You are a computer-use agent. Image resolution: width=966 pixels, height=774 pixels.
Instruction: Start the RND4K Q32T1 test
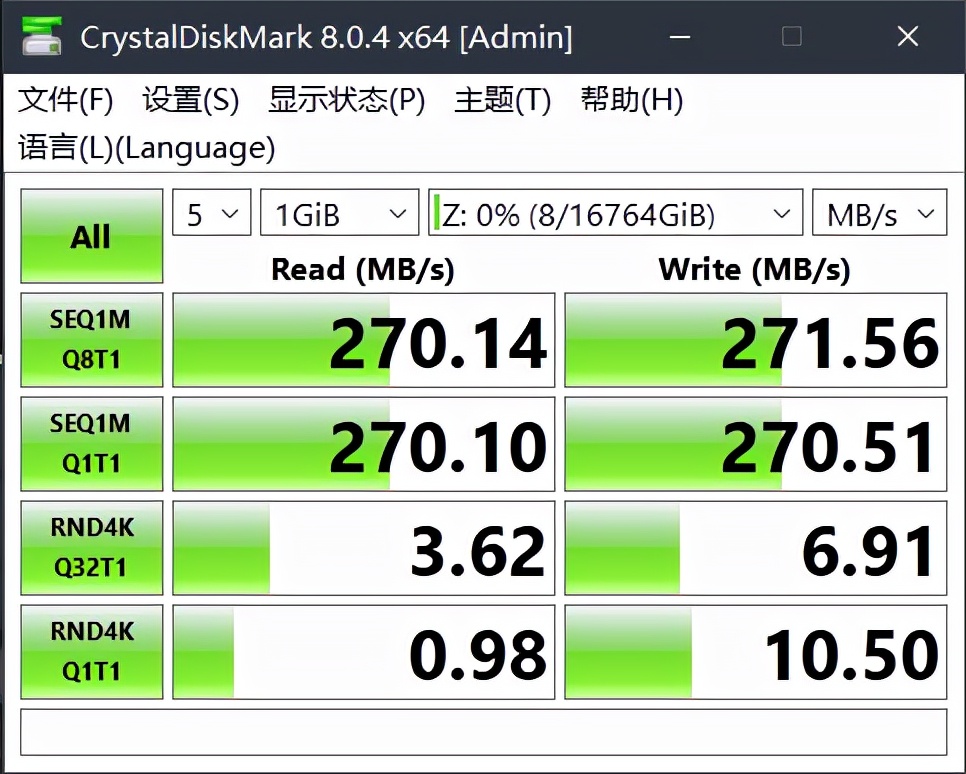point(92,548)
